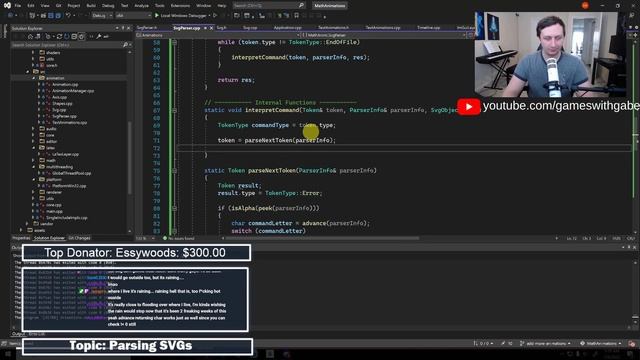Select GlobalThreadPool.cpp file
Viewport: 640px width, 360px height.
pos(71,173)
